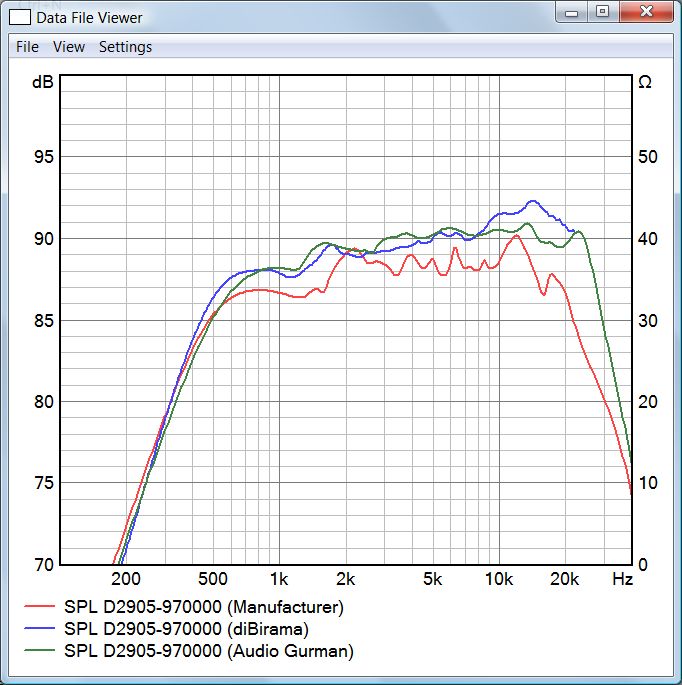
Task: Click the red Manufacturer legend line
Action: point(40,606)
